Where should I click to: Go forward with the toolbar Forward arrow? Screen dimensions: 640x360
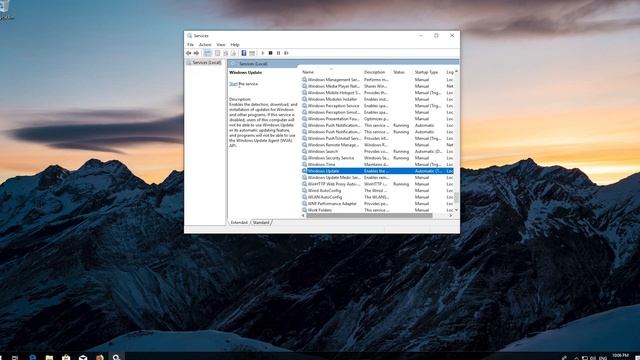(196, 53)
